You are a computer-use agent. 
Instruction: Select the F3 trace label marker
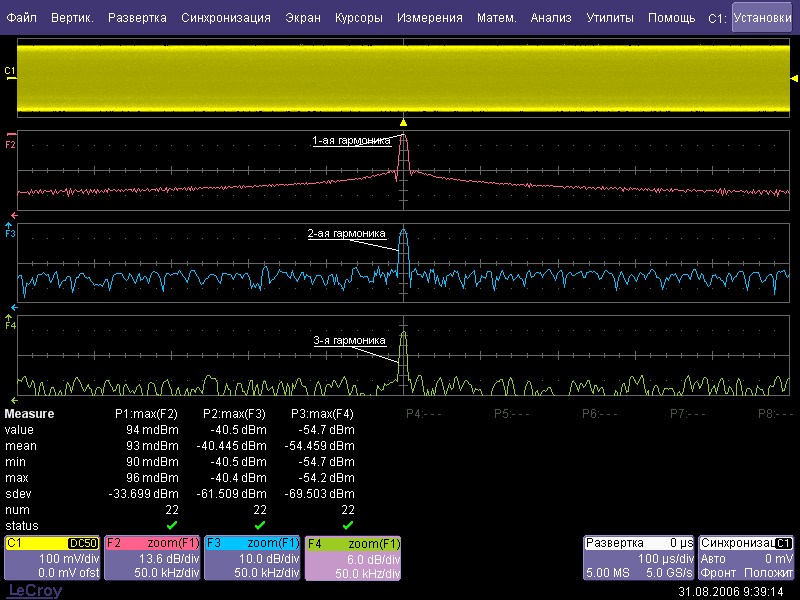point(11,232)
